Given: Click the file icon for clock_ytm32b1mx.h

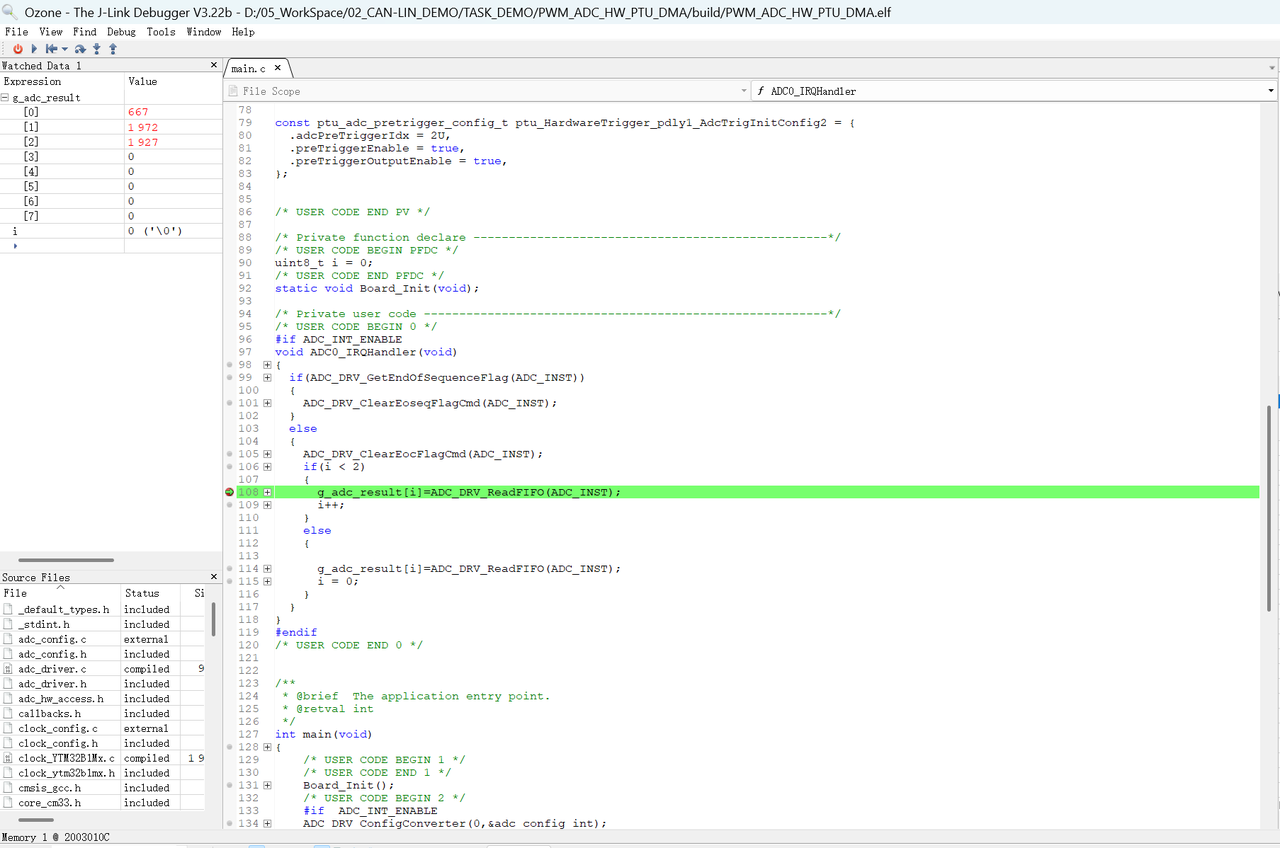Looking at the screenshot, I should pyautogui.click(x=8, y=773).
